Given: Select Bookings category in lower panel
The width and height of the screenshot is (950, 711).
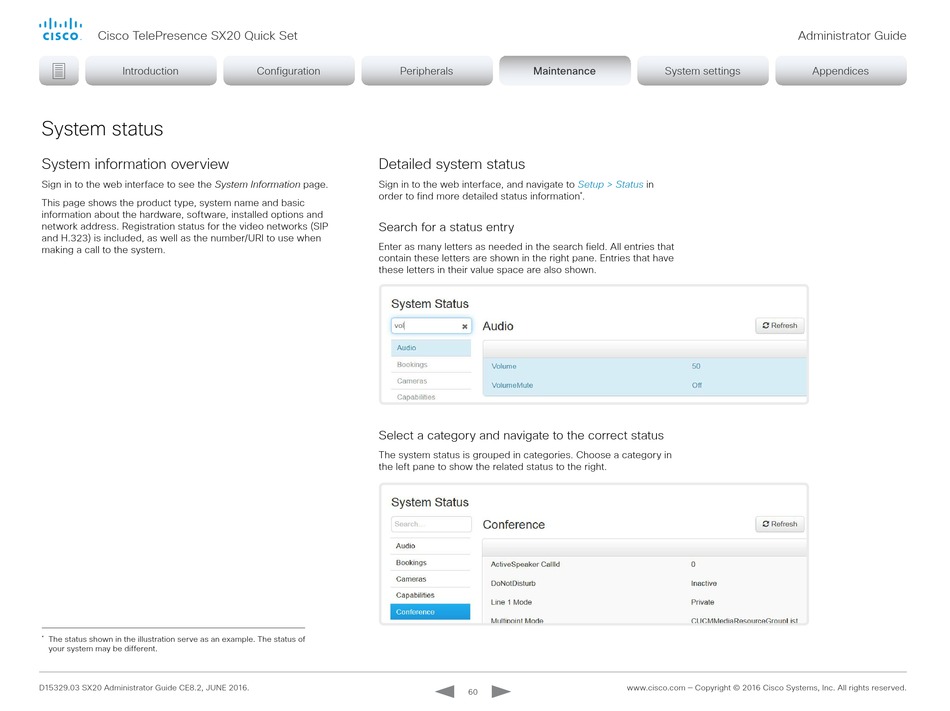Looking at the screenshot, I should [431, 563].
